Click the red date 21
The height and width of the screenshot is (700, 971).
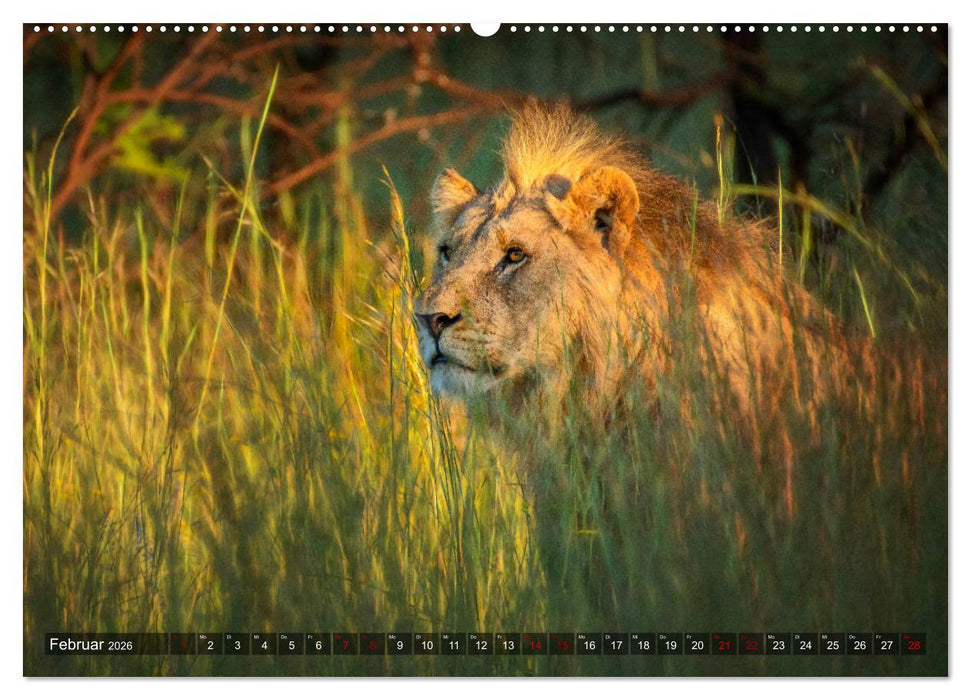click(x=727, y=643)
